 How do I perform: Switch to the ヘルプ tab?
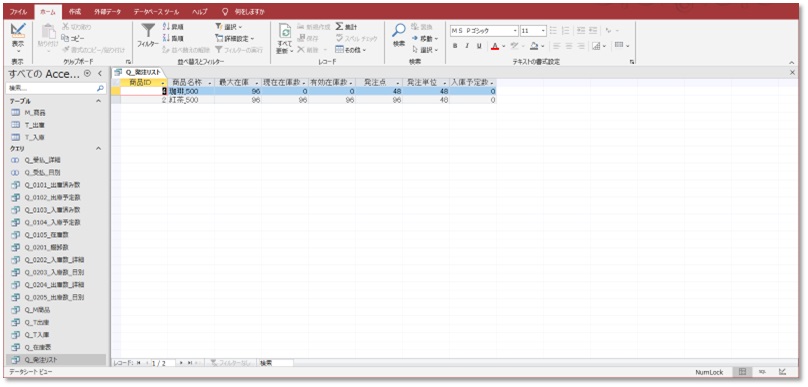coord(199,11)
